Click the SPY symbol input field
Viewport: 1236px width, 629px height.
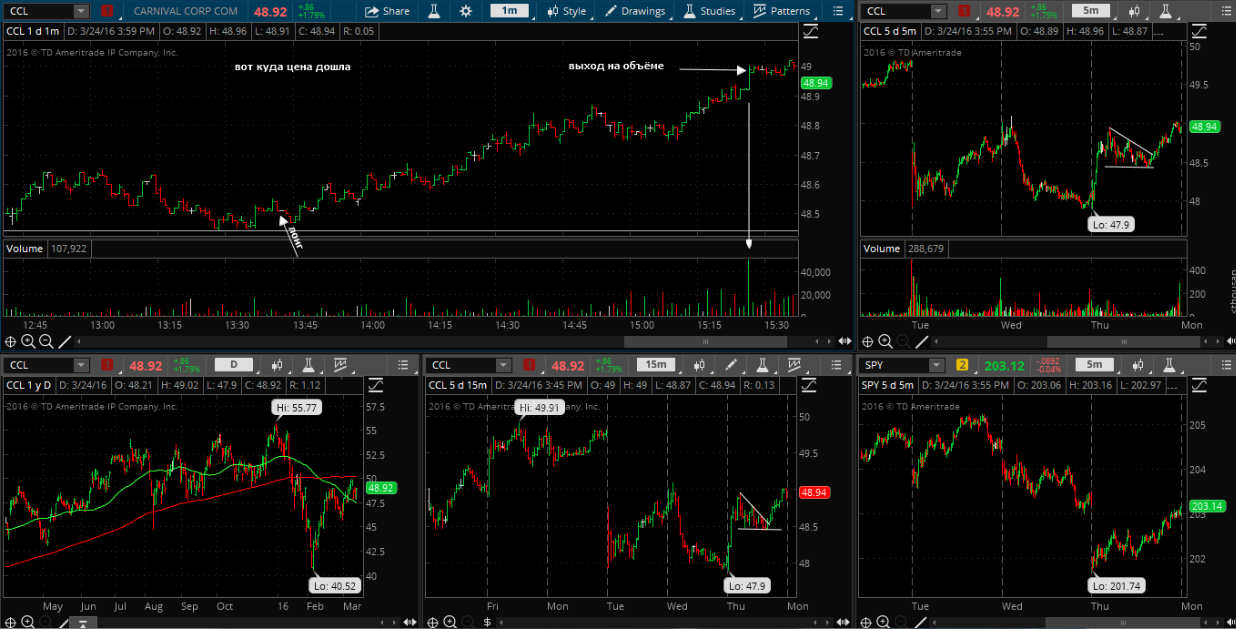click(896, 365)
